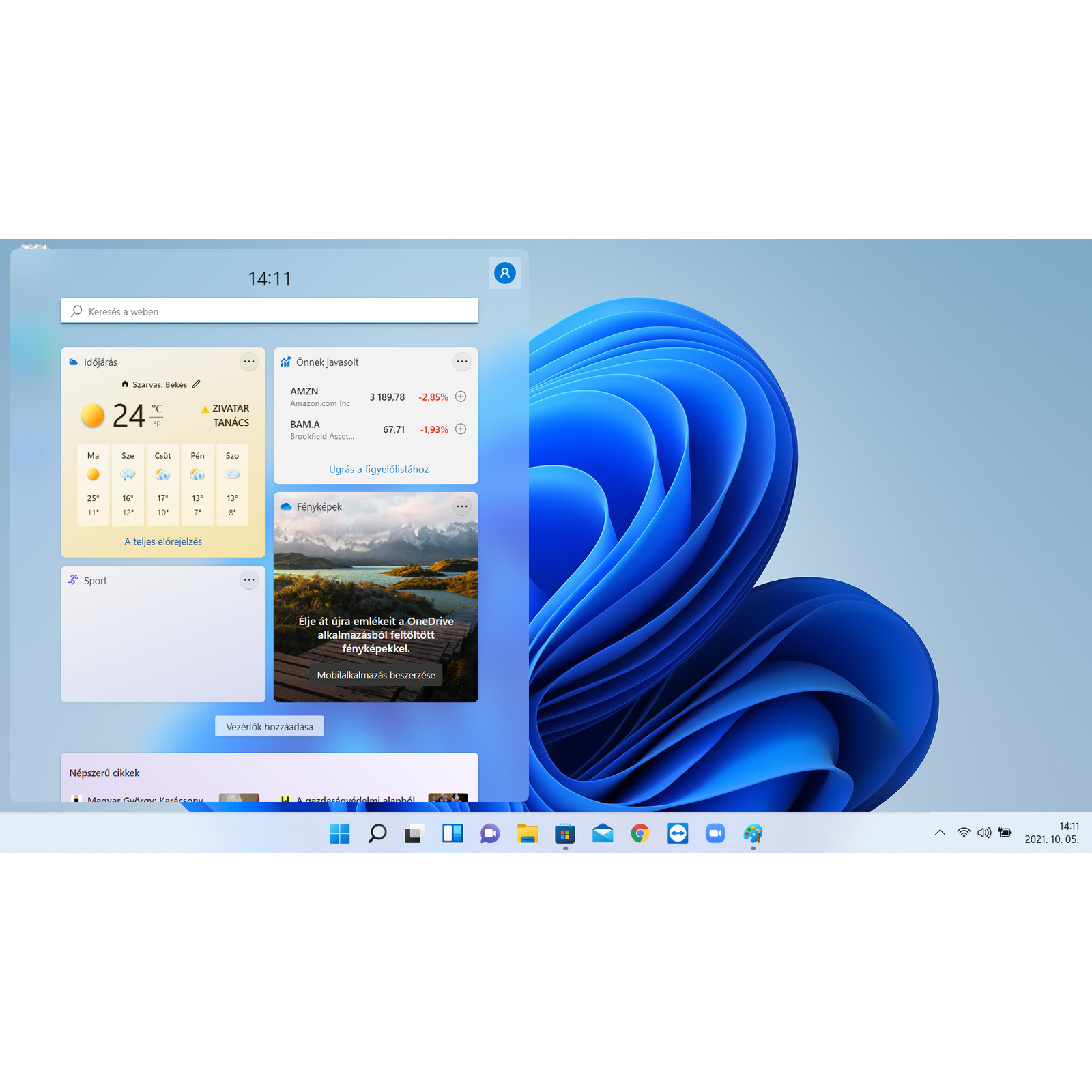Edit weather location with the pencil icon
Image resolution: width=1092 pixels, height=1092 pixels.
coord(197,384)
